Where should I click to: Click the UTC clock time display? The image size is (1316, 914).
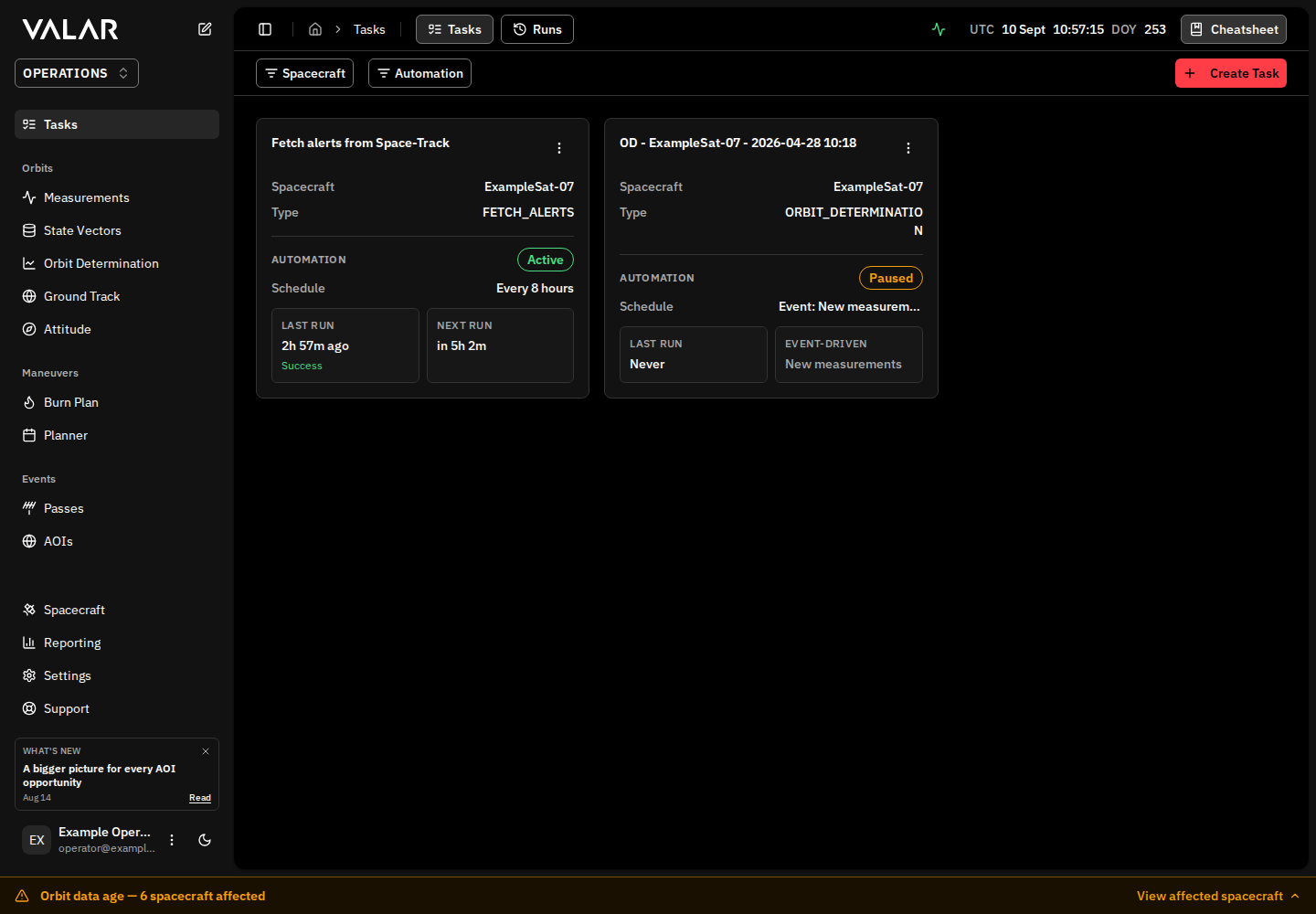[1078, 29]
